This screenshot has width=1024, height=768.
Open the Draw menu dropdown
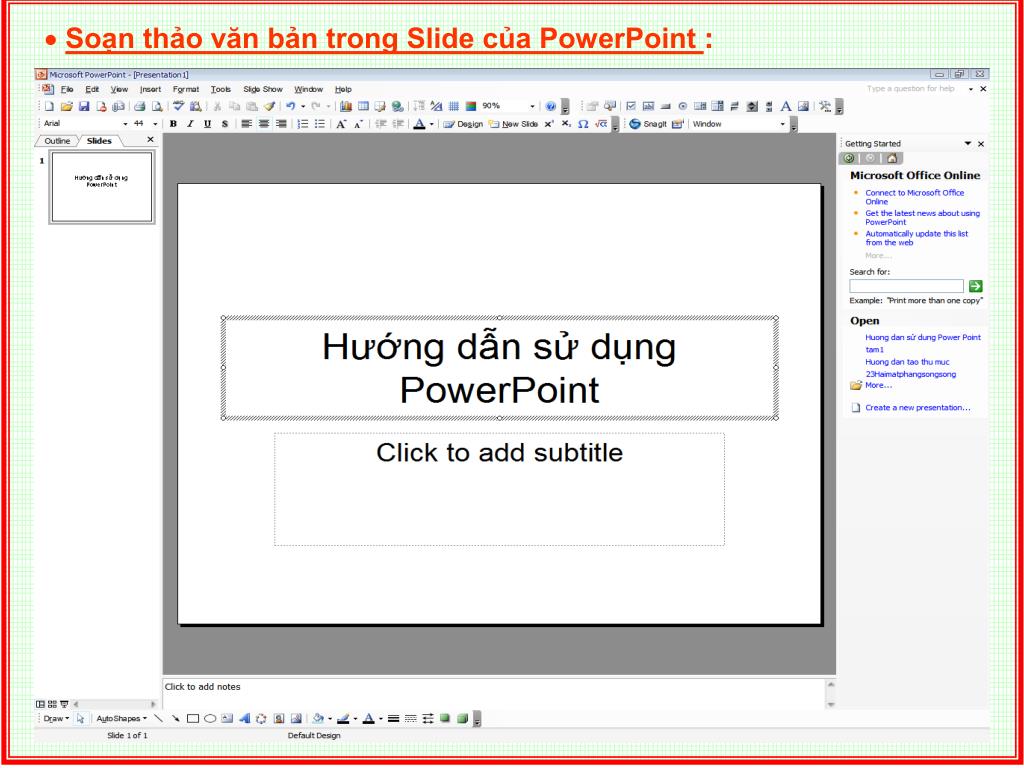tap(56, 718)
